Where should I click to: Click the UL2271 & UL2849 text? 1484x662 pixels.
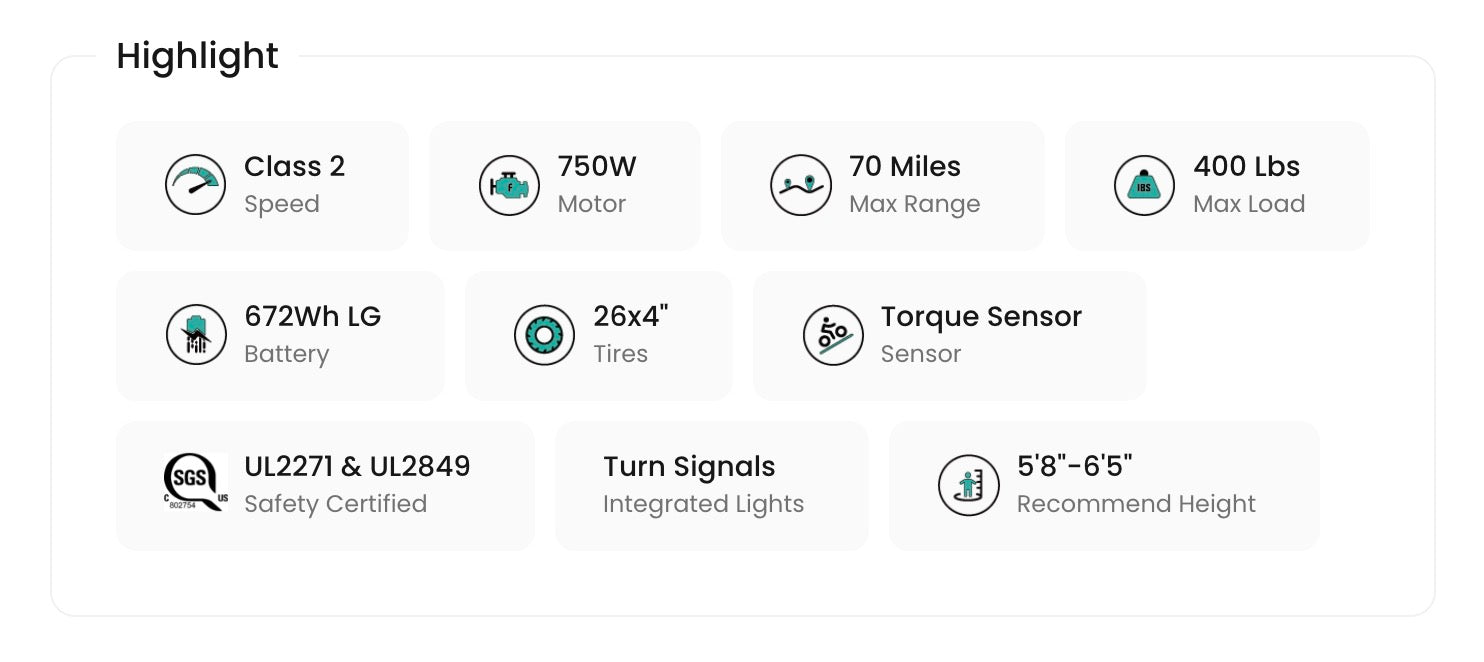coord(357,467)
